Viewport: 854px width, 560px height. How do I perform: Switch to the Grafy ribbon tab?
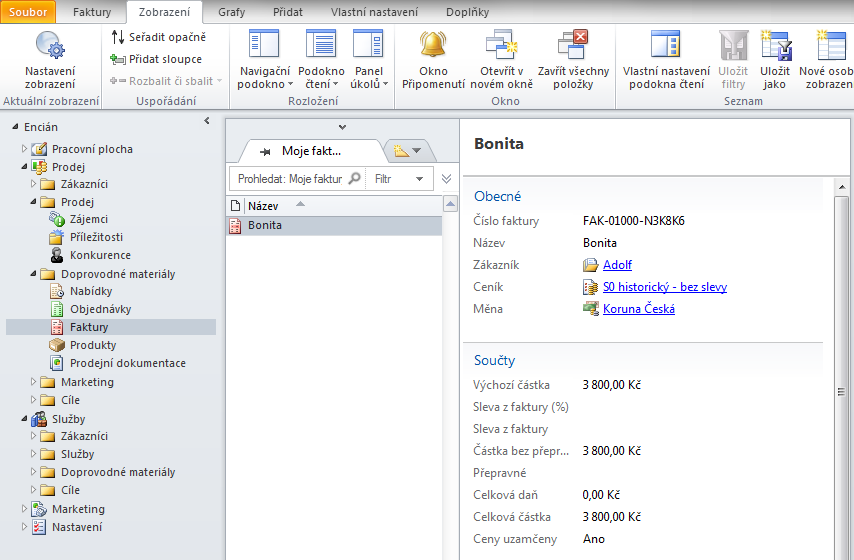click(x=231, y=11)
